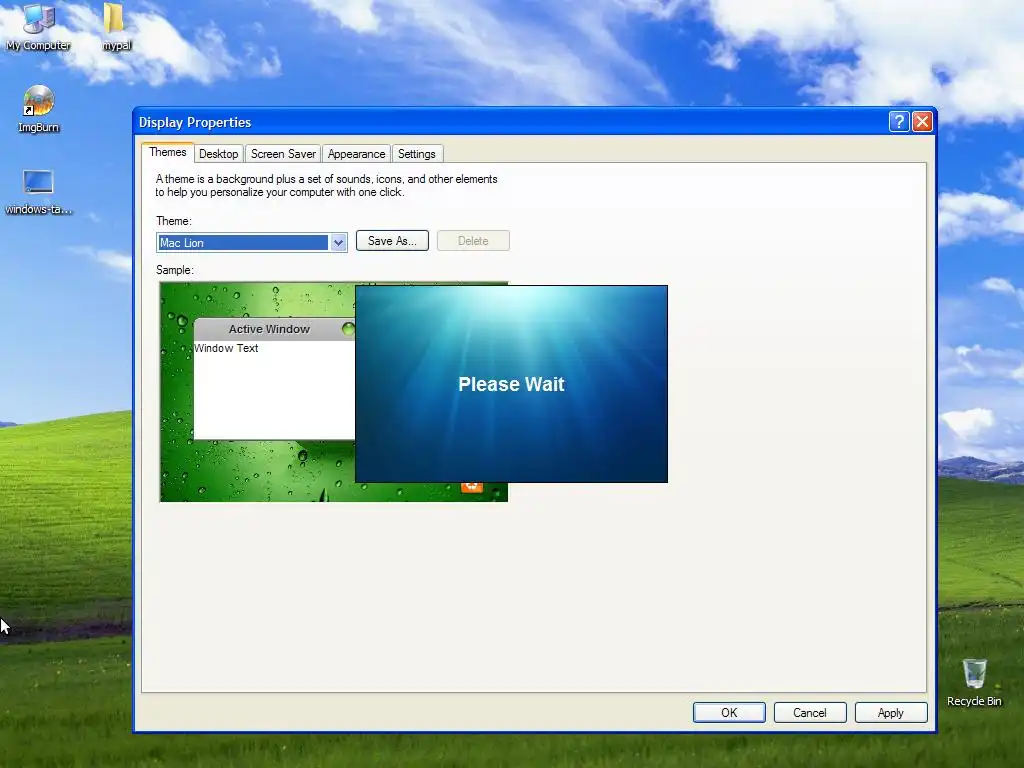Select the ImgBurn shortcut icon
Screen dimensions: 1024x768
[38, 108]
